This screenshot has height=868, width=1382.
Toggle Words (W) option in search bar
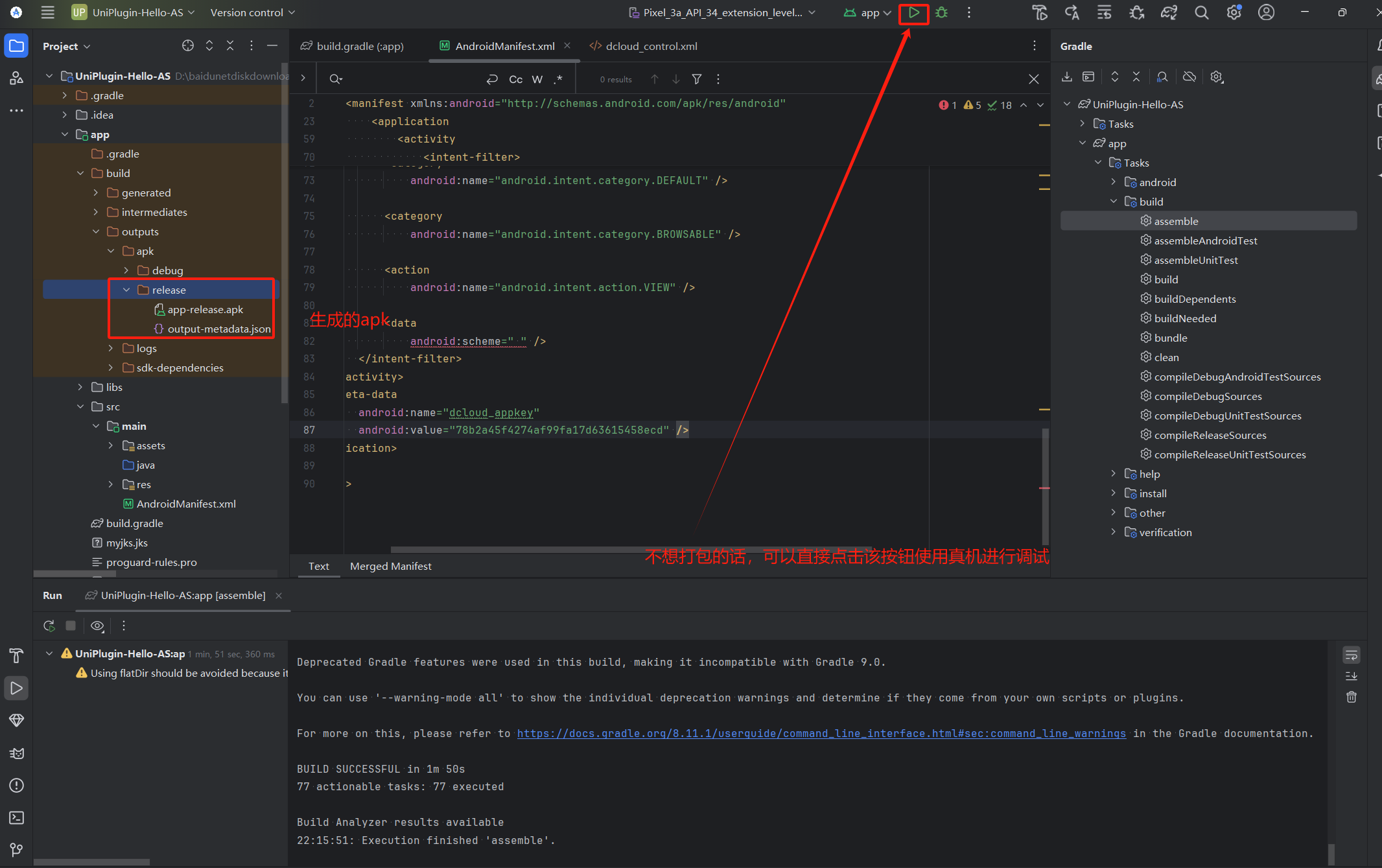537,79
